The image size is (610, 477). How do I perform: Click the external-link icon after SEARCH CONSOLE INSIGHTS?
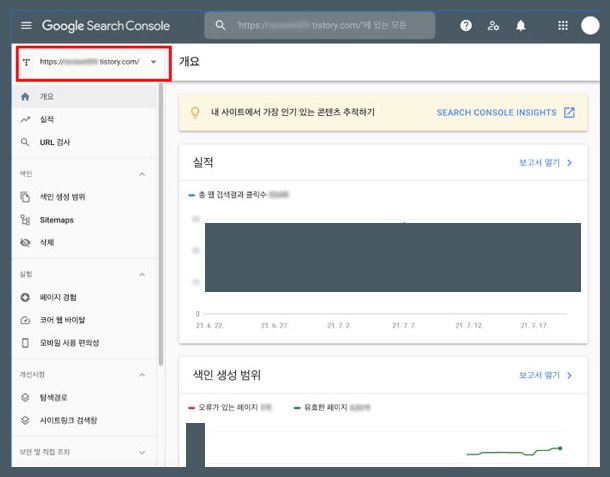[x=569, y=112]
